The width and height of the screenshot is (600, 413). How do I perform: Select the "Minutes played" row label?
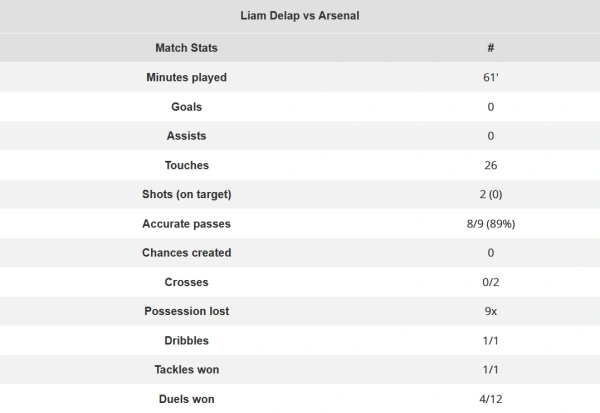(x=186, y=77)
